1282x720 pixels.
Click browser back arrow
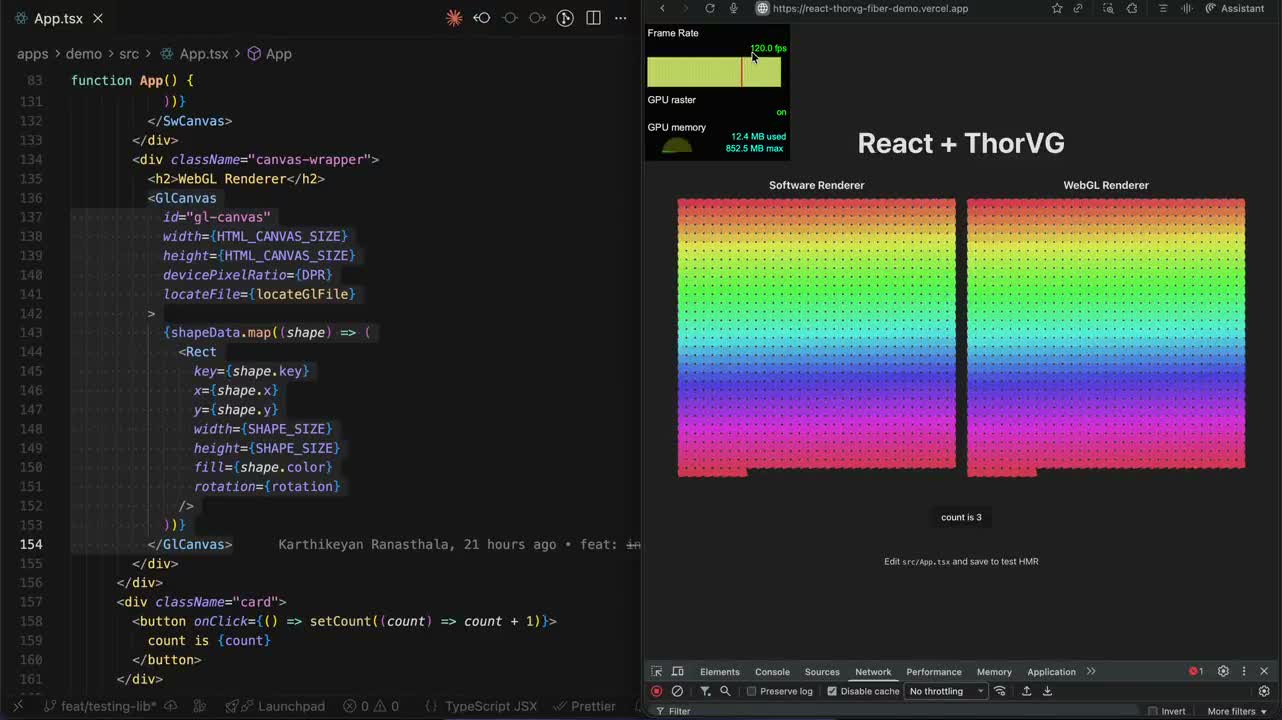[662, 8]
